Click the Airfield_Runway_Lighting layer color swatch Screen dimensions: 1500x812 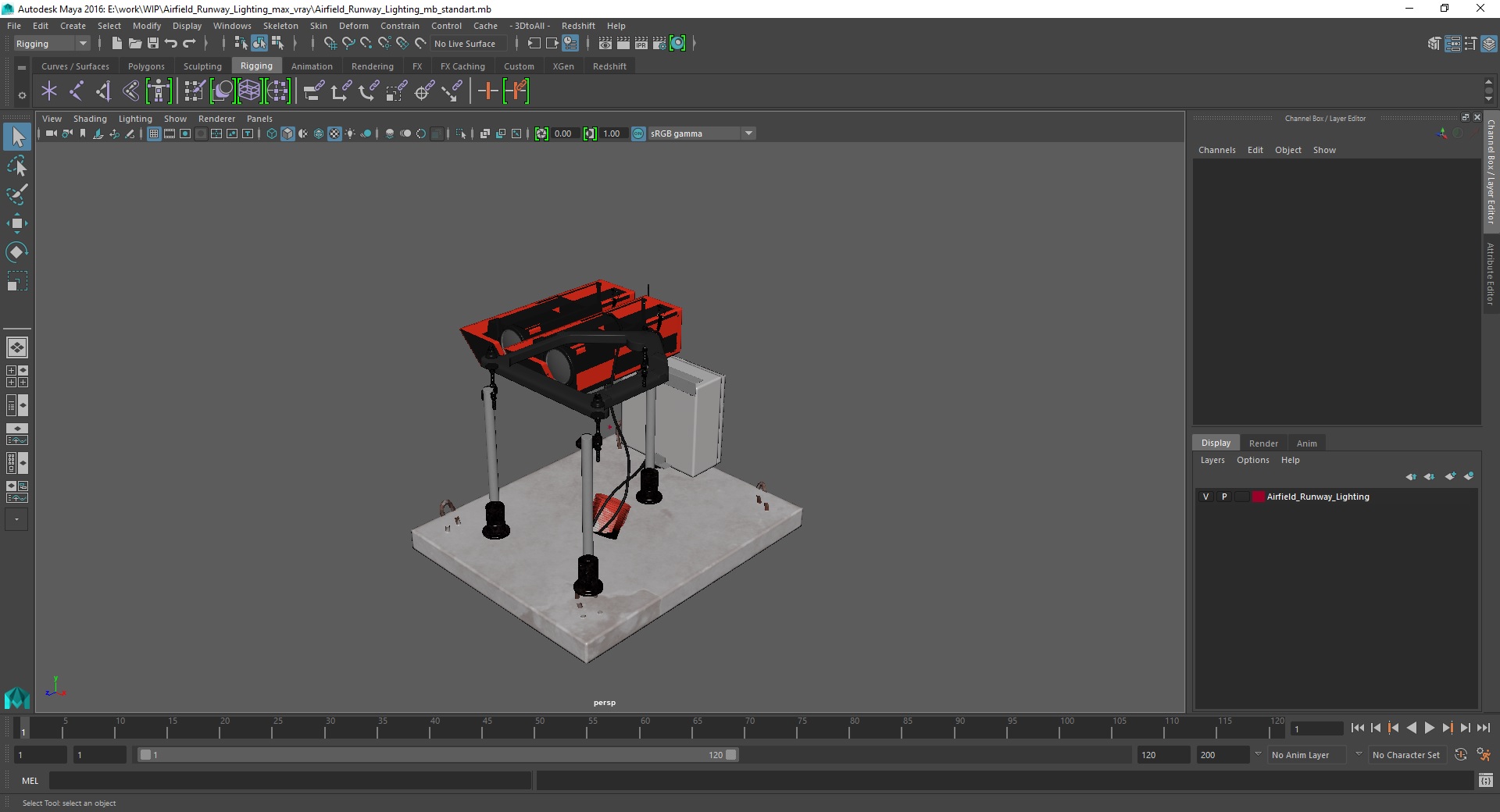(x=1258, y=497)
